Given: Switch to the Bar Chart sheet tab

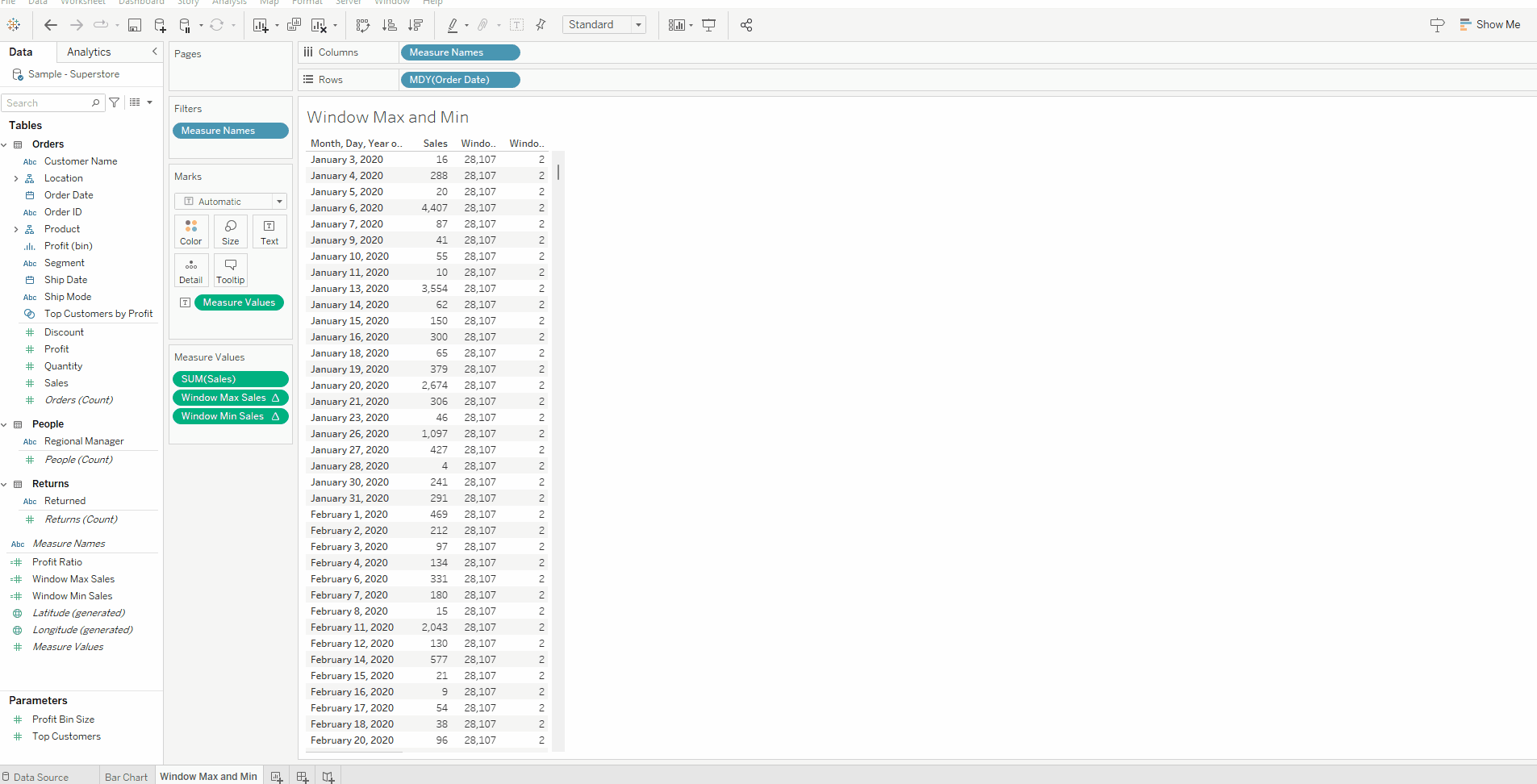Looking at the screenshot, I should [126, 776].
